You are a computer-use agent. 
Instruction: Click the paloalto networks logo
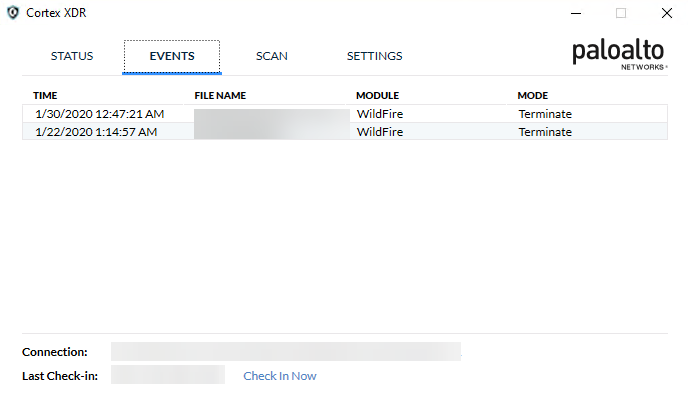(619, 55)
